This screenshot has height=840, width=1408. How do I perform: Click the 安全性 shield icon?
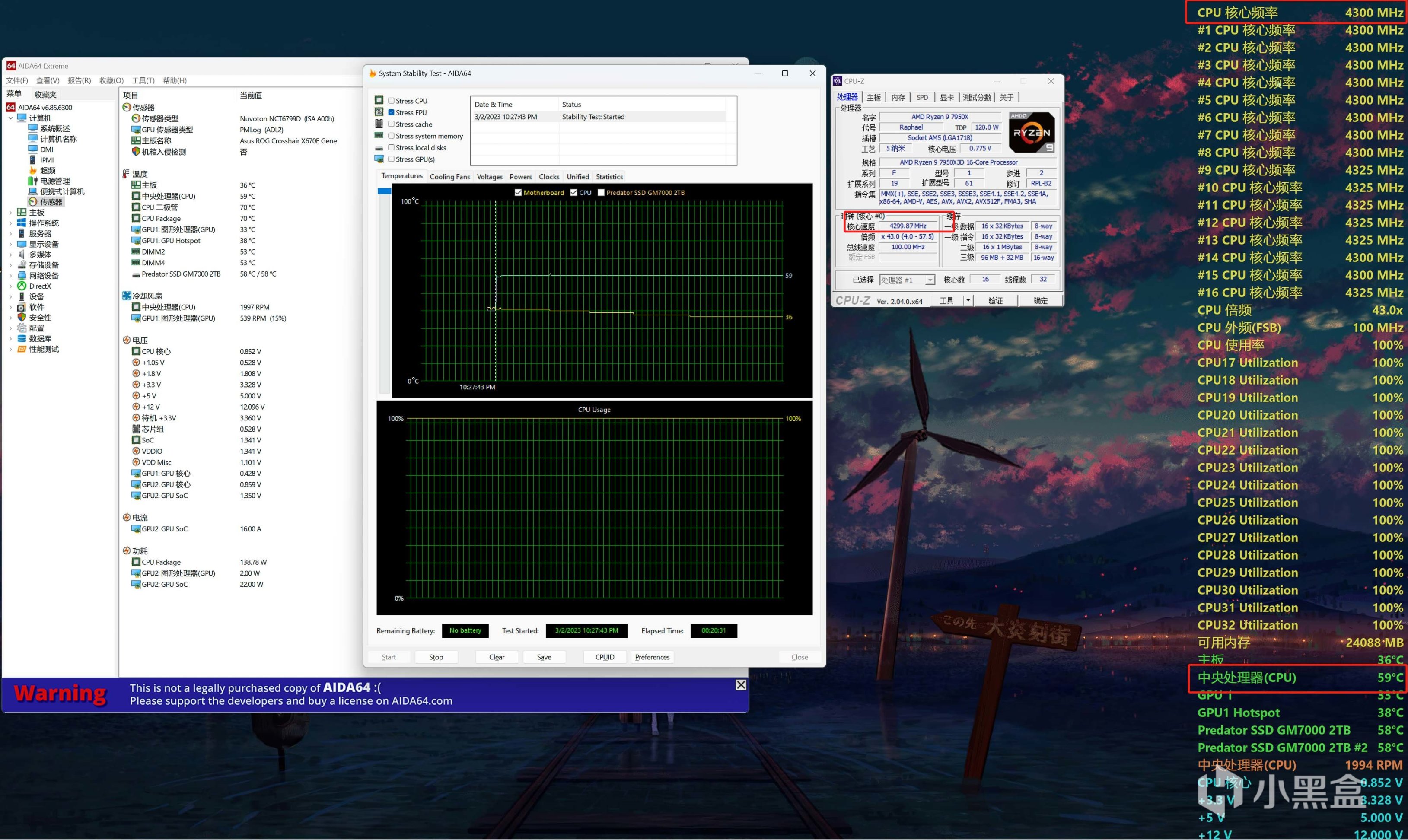coord(22,318)
